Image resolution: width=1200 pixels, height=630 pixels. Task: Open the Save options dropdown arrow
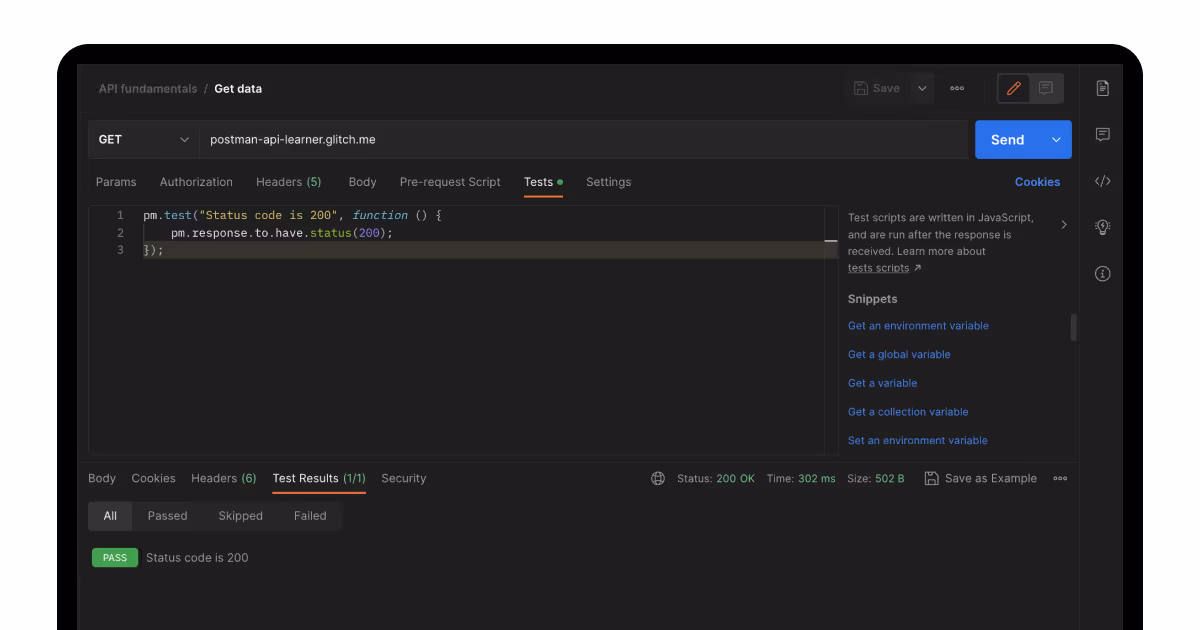[x=922, y=88]
